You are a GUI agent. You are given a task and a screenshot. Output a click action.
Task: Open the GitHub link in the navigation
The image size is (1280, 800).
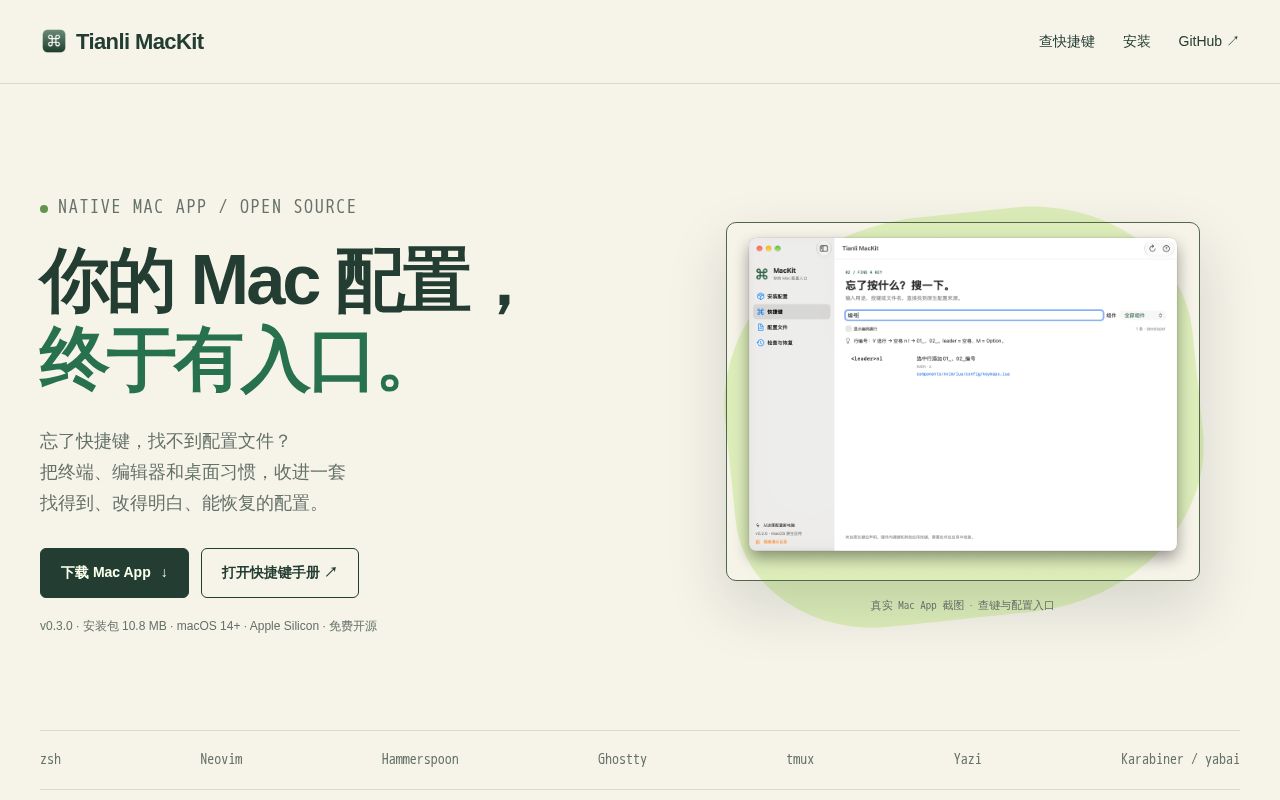click(1209, 41)
